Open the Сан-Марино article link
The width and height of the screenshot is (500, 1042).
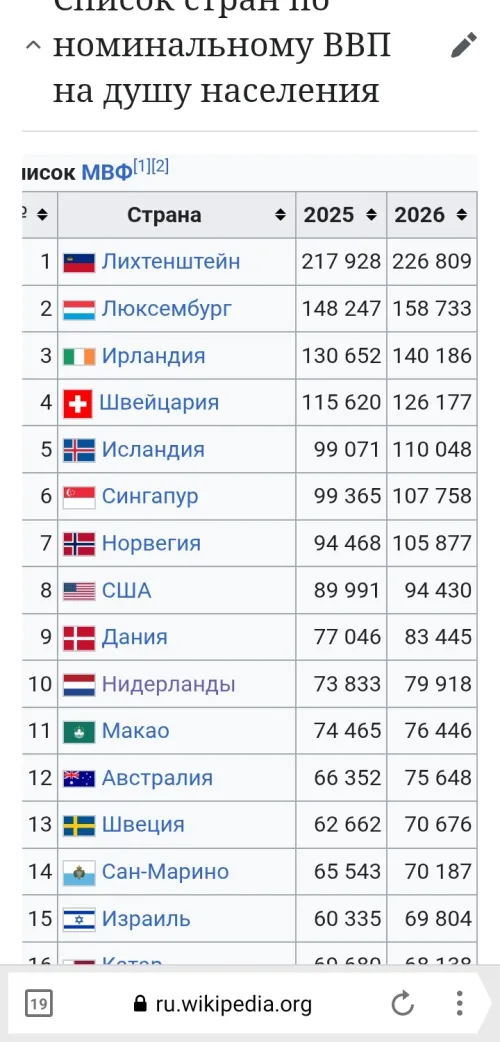tap(165, 871)
